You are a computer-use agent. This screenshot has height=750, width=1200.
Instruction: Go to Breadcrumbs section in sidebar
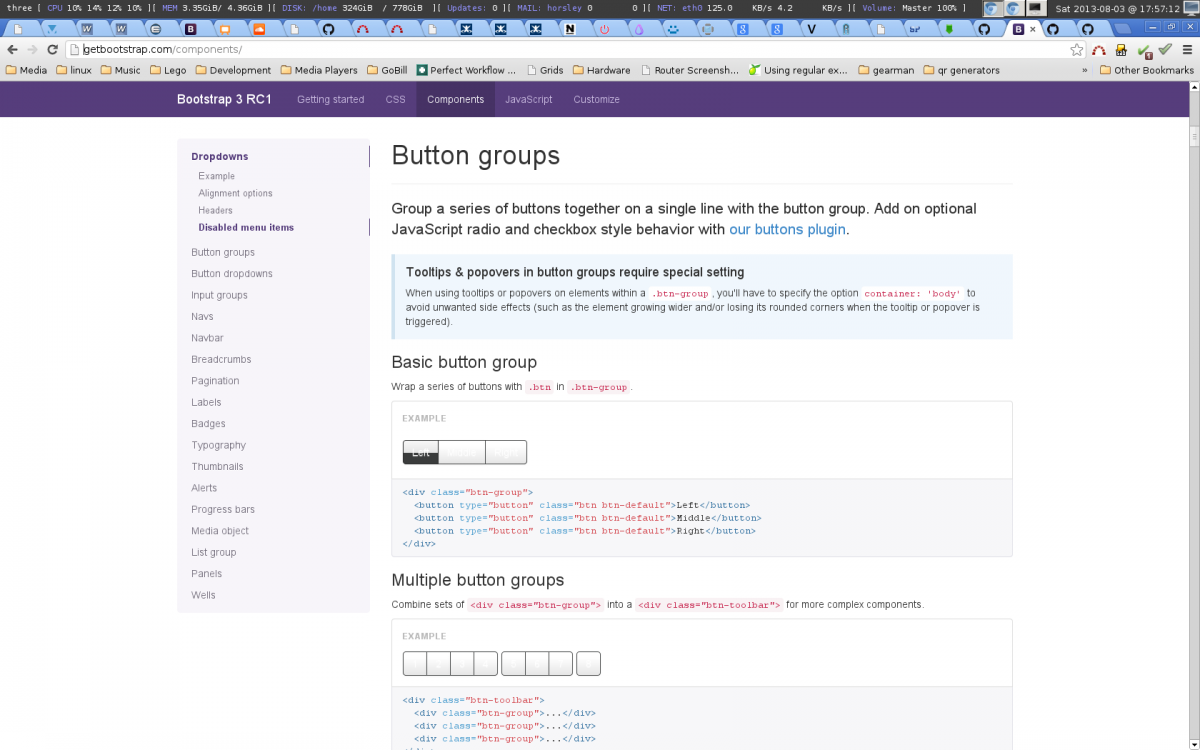click(221, 359)
